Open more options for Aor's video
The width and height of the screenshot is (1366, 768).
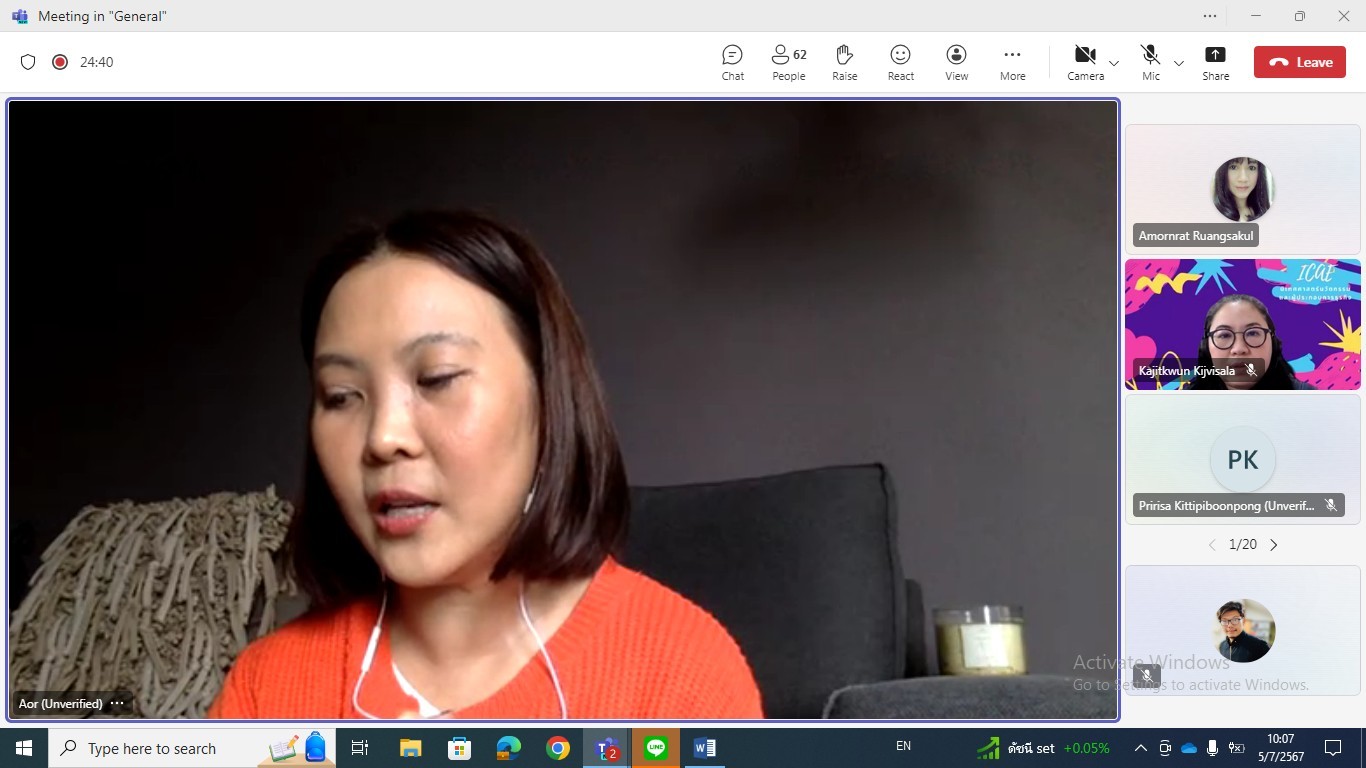[117, 703]
